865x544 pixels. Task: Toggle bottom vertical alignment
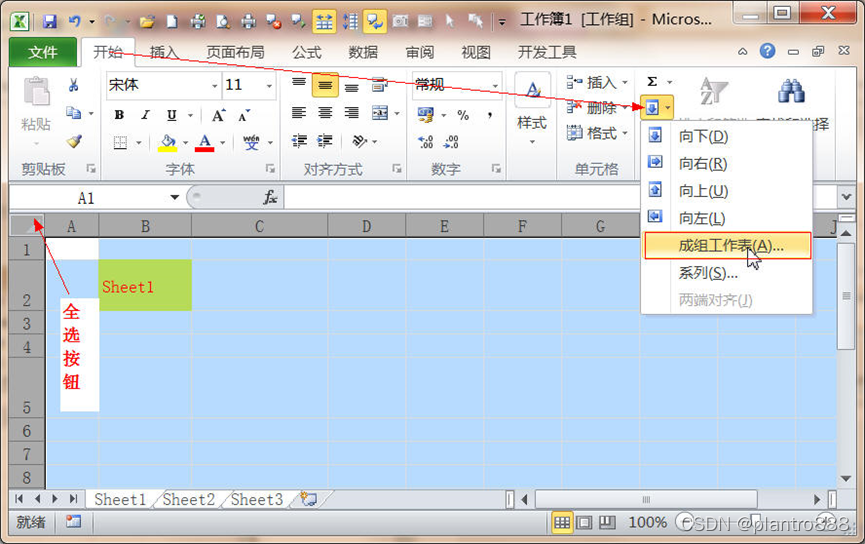coord(351,86)
